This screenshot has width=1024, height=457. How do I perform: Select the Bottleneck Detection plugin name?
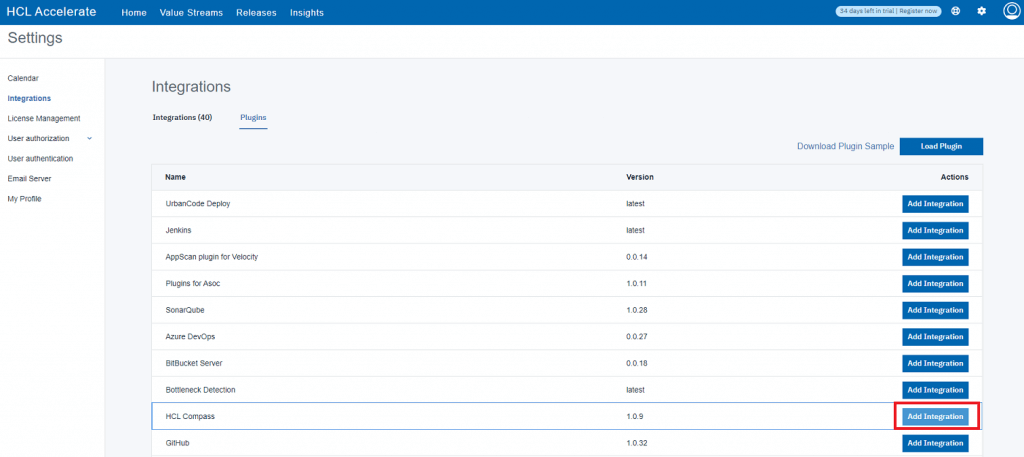pos(200,390)
